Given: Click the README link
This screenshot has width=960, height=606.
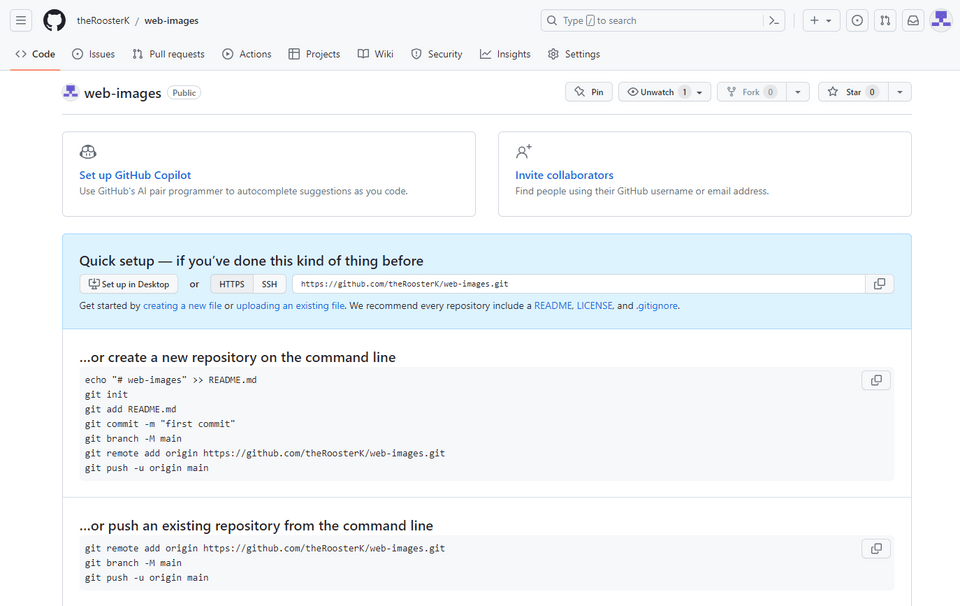Looking at the screenshot, I should tap(553, 305).
